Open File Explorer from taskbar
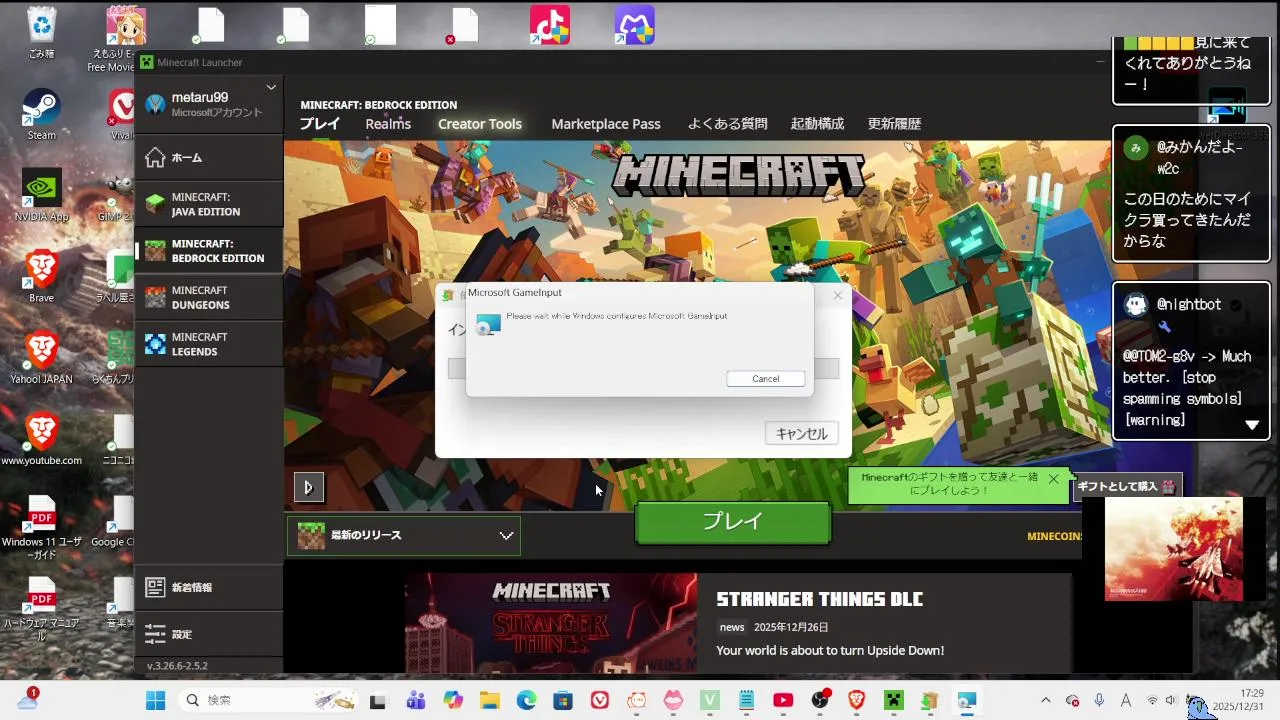The height and width of the screenshot is (720, 1280). 490,701
